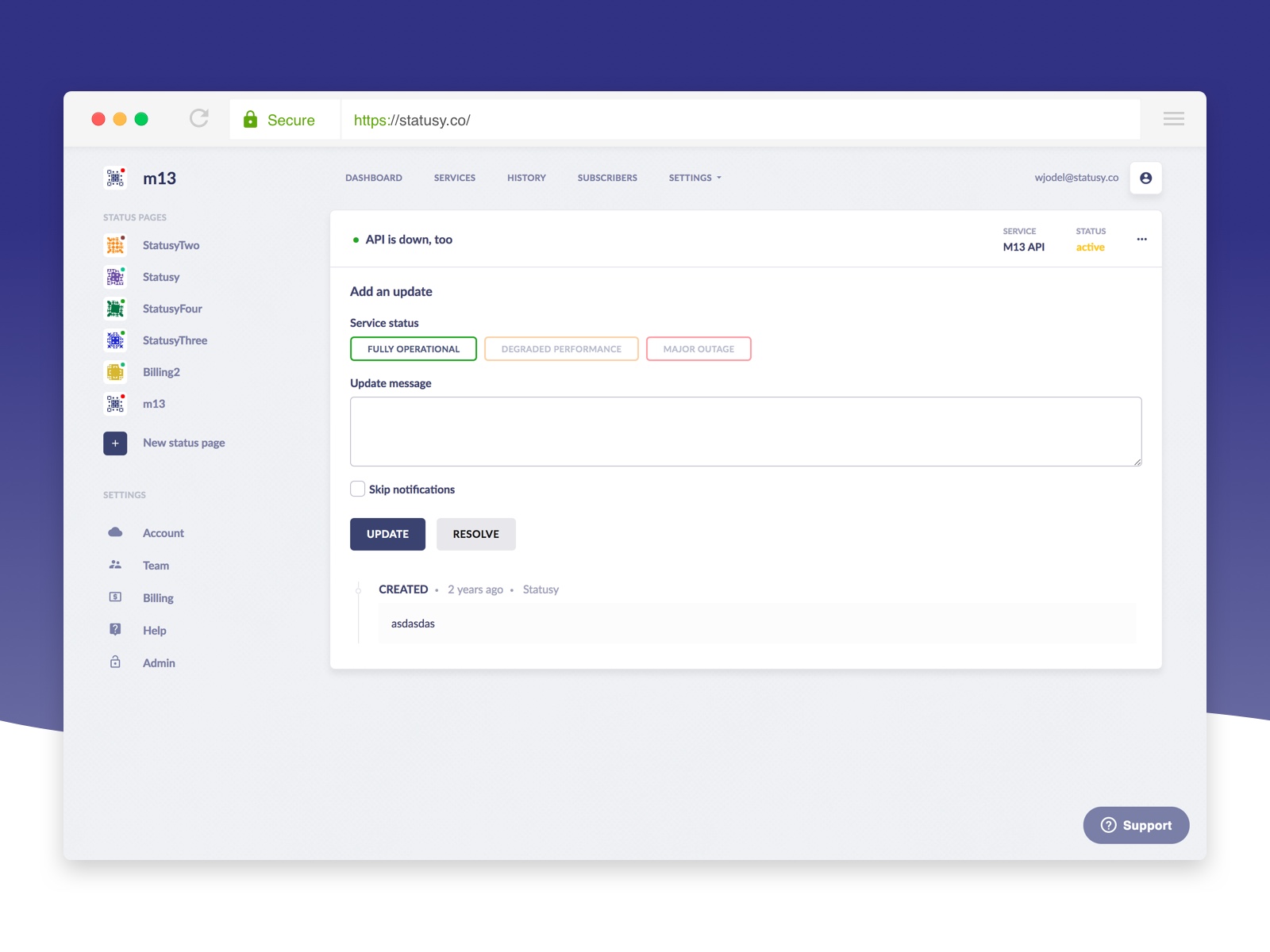Open the user profile avatar icon
This screenshot has width=1270, height=952.
point(1145,178)
